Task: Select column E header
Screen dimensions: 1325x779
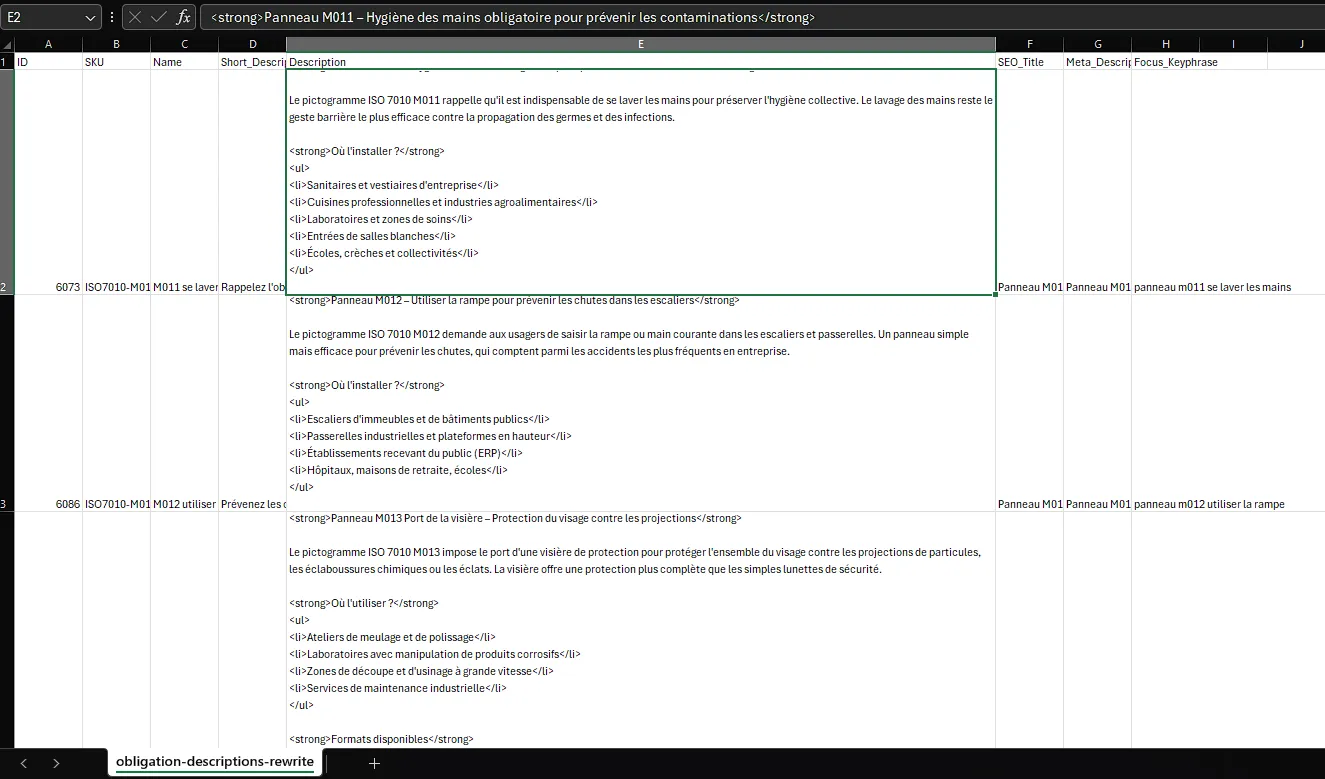Action: (640, 43)
